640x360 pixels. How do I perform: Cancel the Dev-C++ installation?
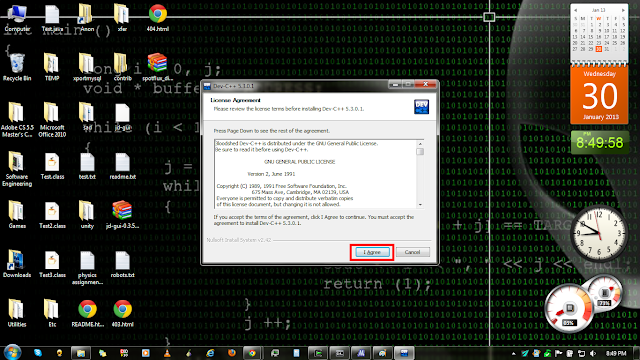pos(412,252)
